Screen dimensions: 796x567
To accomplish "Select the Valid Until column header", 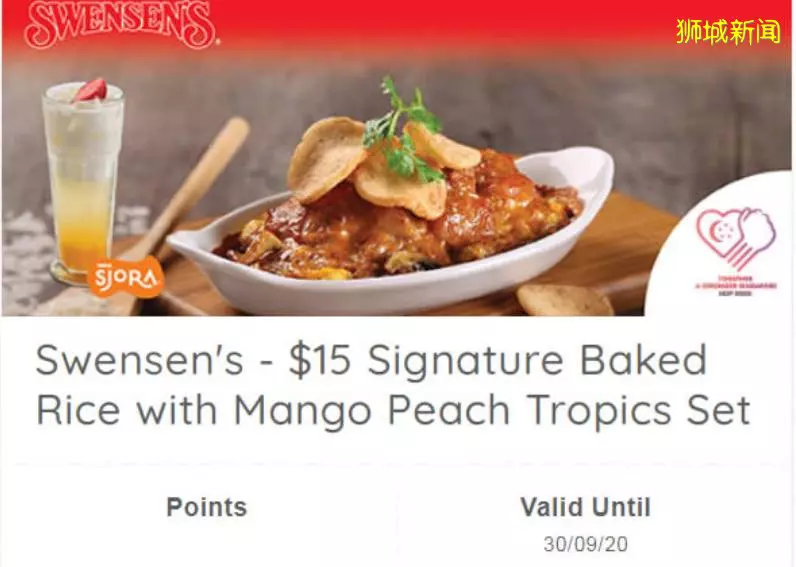I will pos(585,507).
